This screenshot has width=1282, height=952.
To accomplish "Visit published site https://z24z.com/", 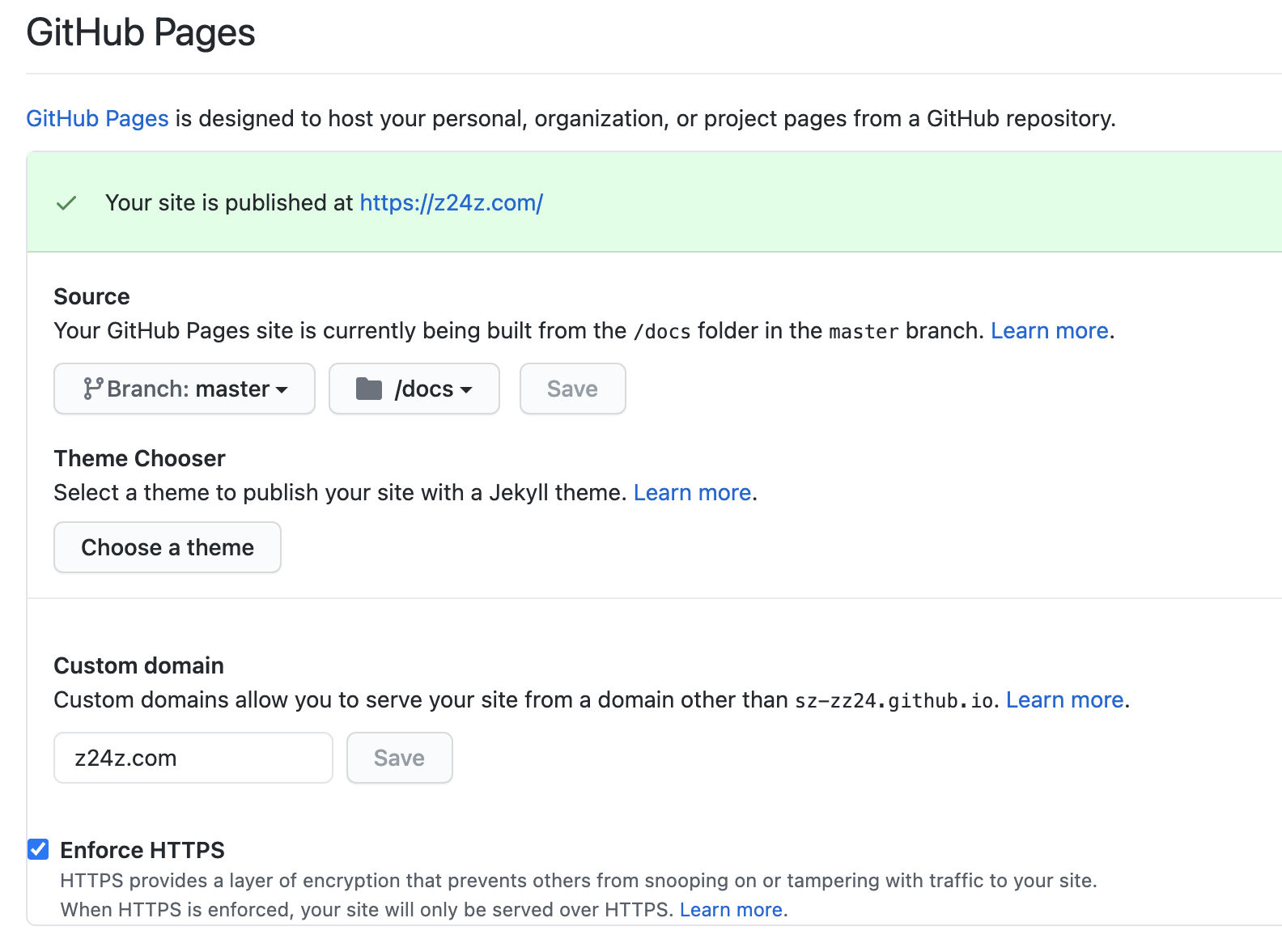I will 451,202.
